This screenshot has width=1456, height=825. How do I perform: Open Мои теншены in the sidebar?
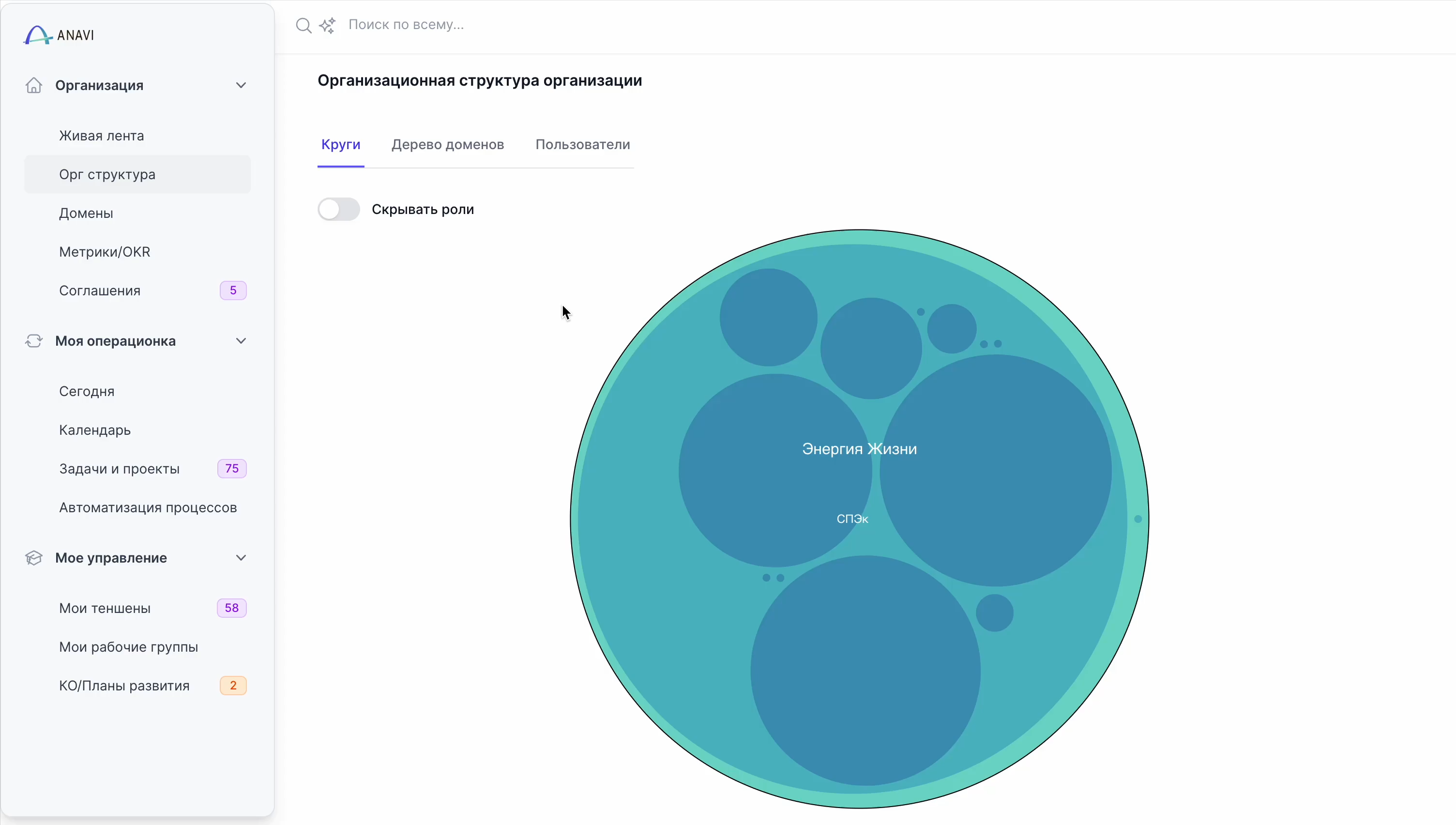point(105,608)
